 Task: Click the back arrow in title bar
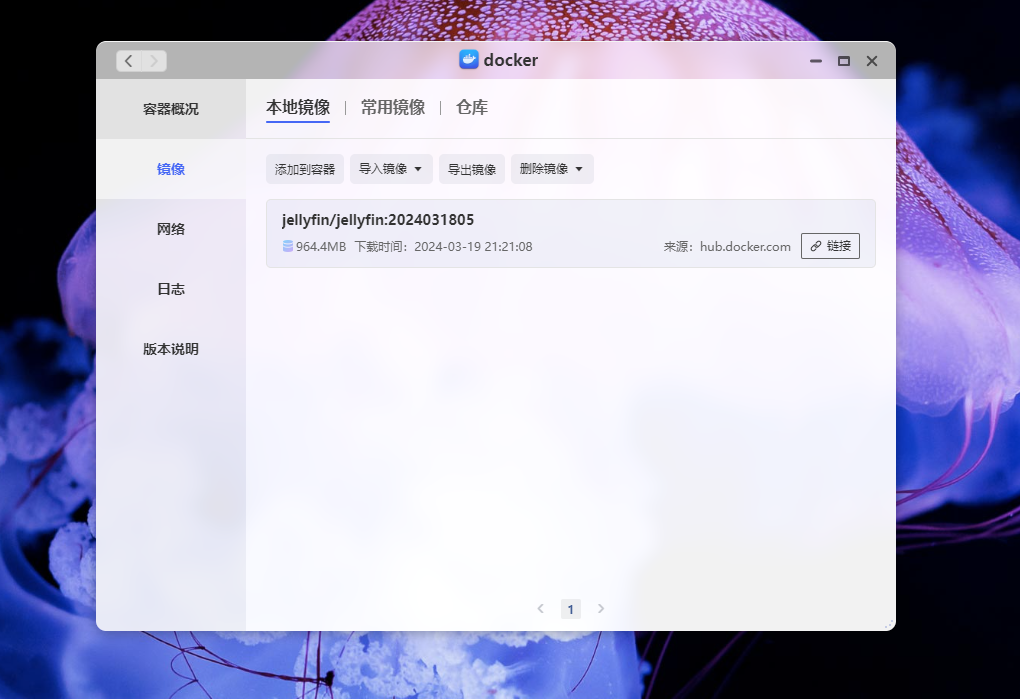pyautogui.click(x=129, y=61)
